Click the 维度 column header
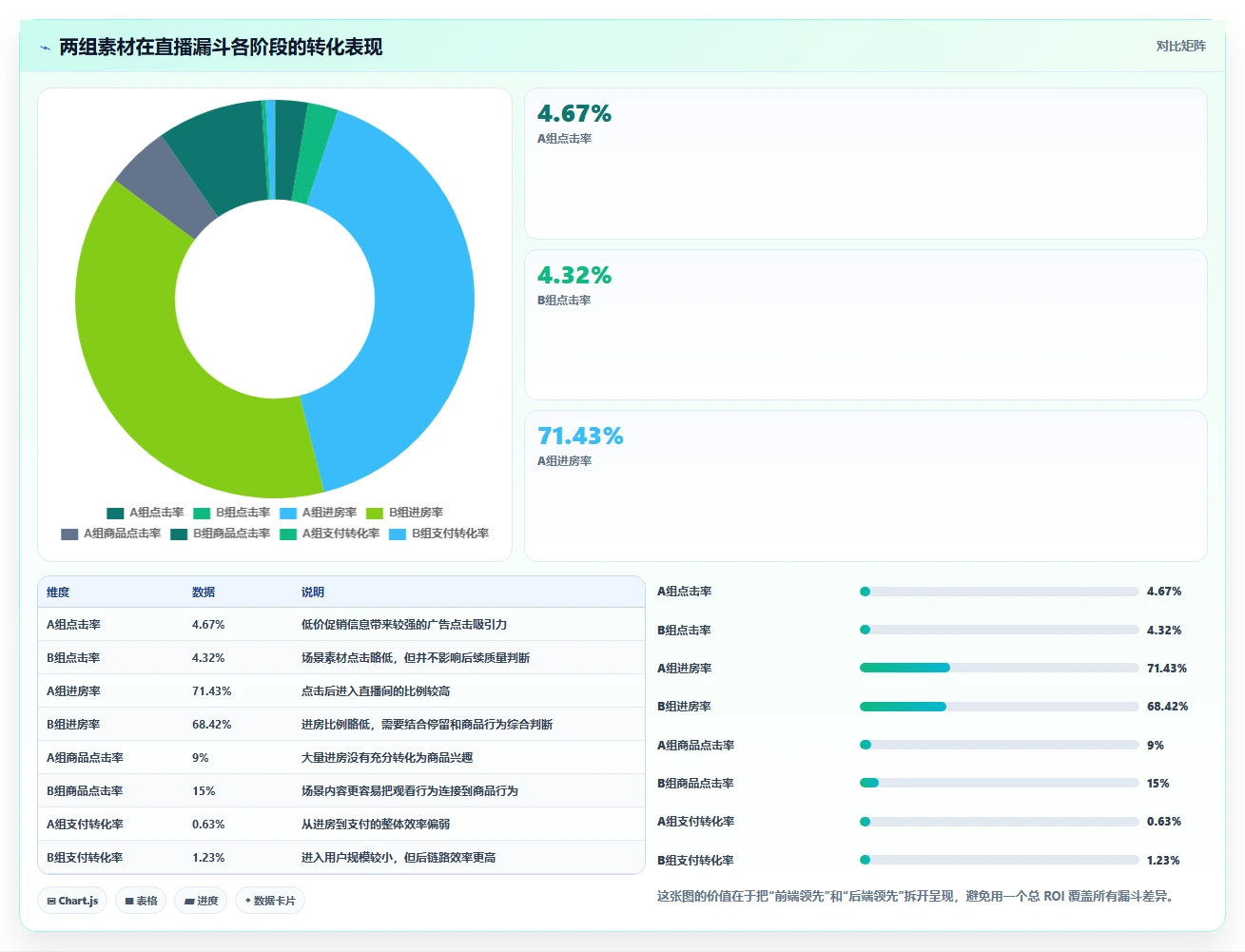Image resolution: width=1245 pixels, height=952 pixels. tap(58, 592)
